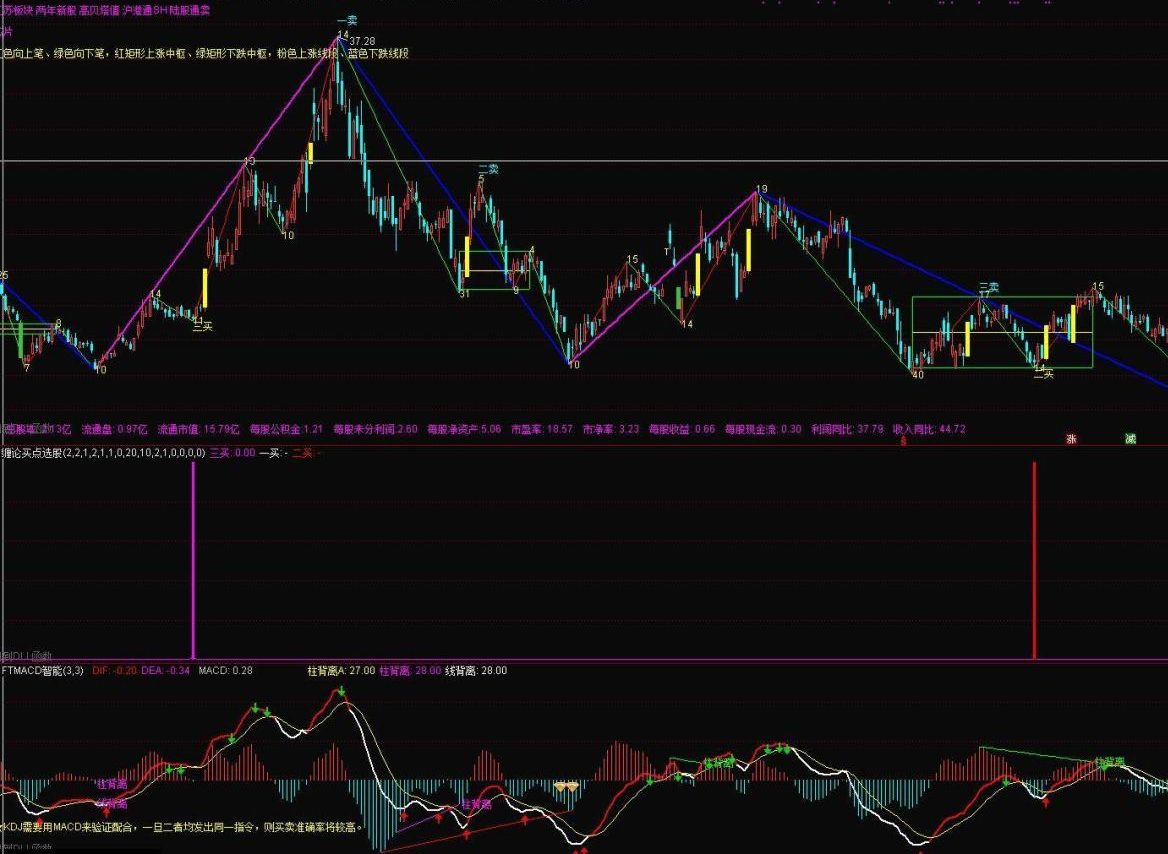This screenshot has width=1168, height=854.
Task: Click the magenta 柱背离 label mid MACD panel
Action: click(476, 803)
